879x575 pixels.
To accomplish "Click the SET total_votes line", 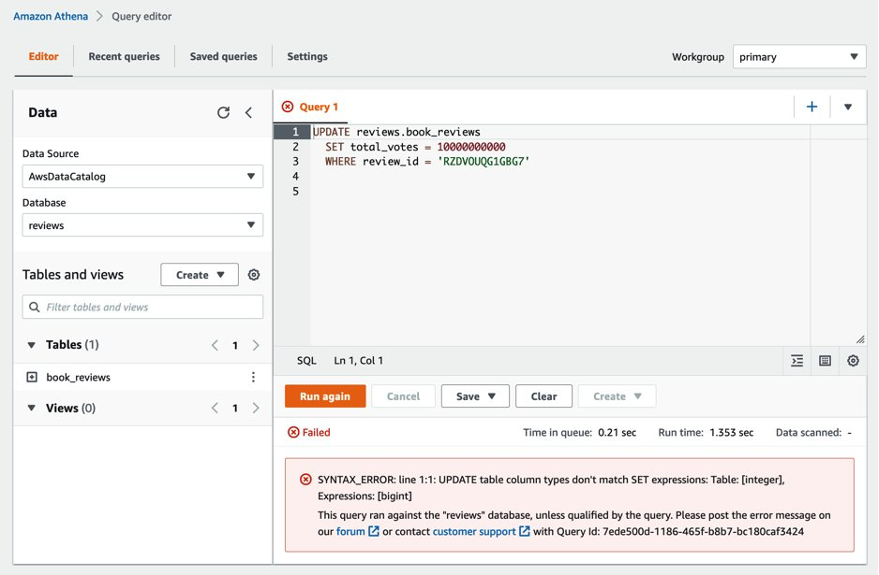I will [415, 147].
